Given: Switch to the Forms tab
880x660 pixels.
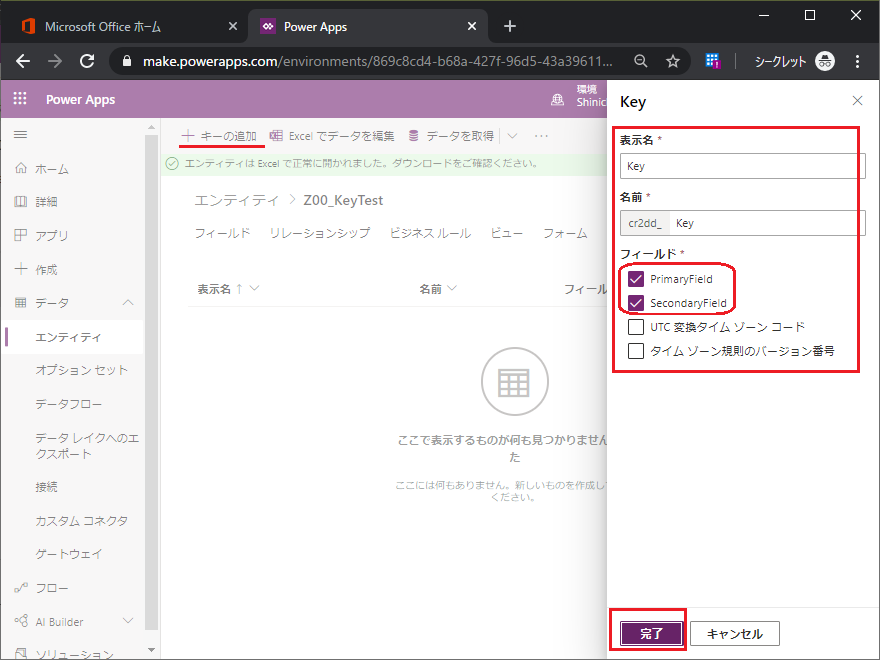Looking at the screenshot, I should coord(565,233).
